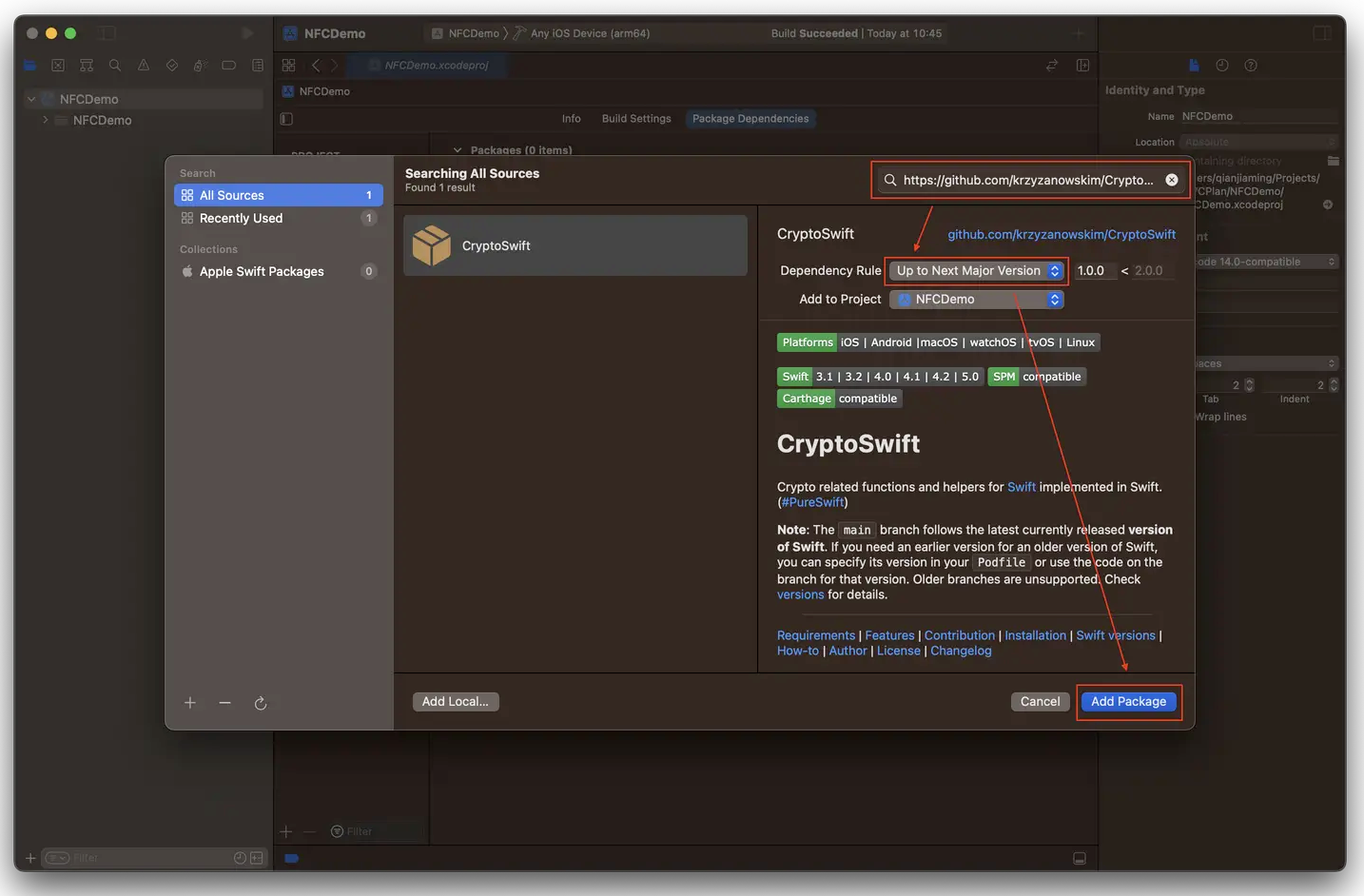1364x896 pixels.
Task: Click the add editor split icon
Action: [x=1082, y=66]
